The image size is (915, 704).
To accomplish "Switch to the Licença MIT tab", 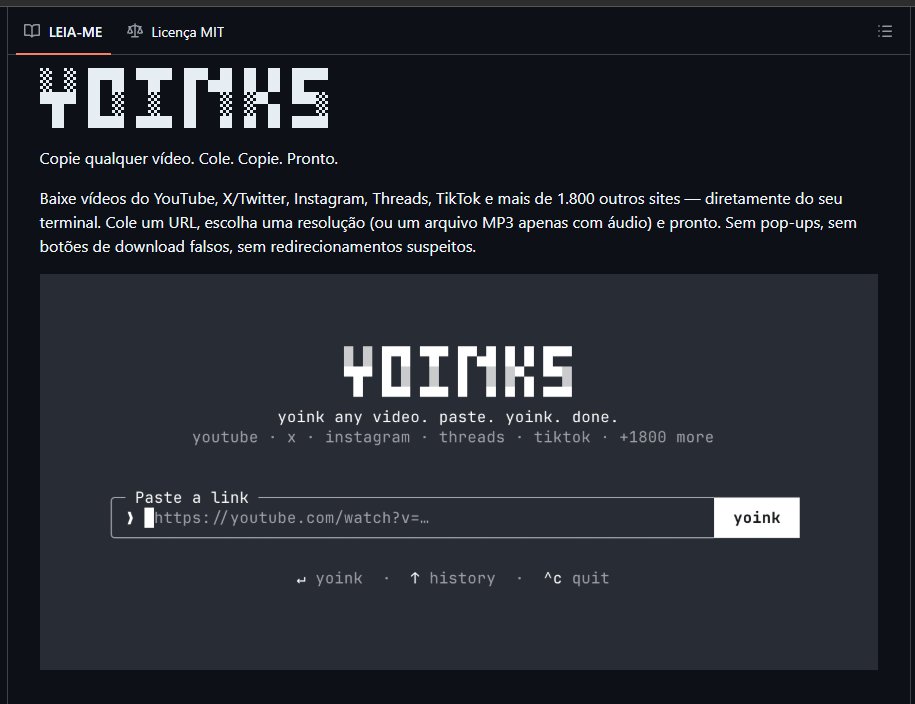I will click(176, 32).
